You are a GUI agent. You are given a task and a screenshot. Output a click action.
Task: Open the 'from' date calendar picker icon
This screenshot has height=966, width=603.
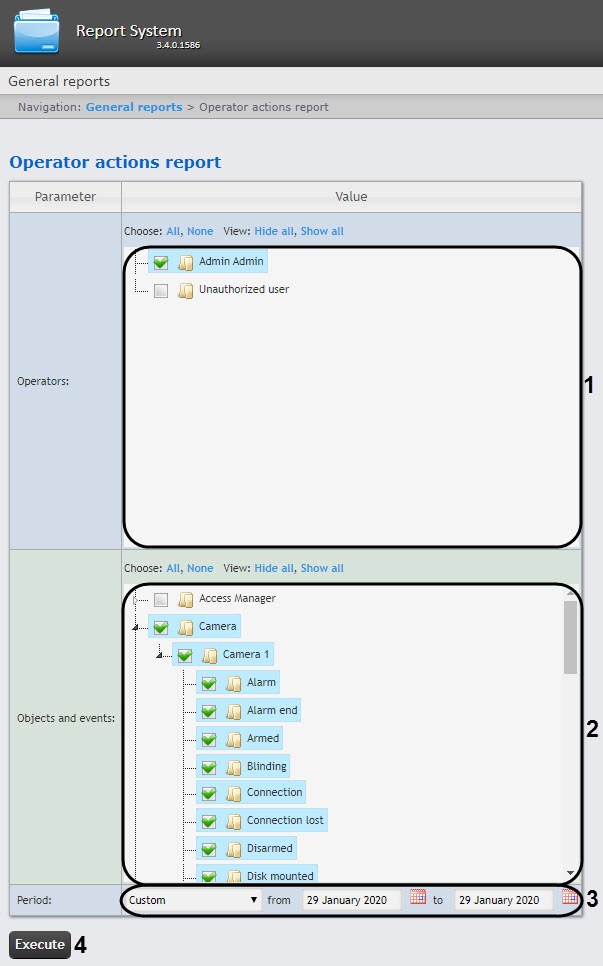click(x=418, y=898)
